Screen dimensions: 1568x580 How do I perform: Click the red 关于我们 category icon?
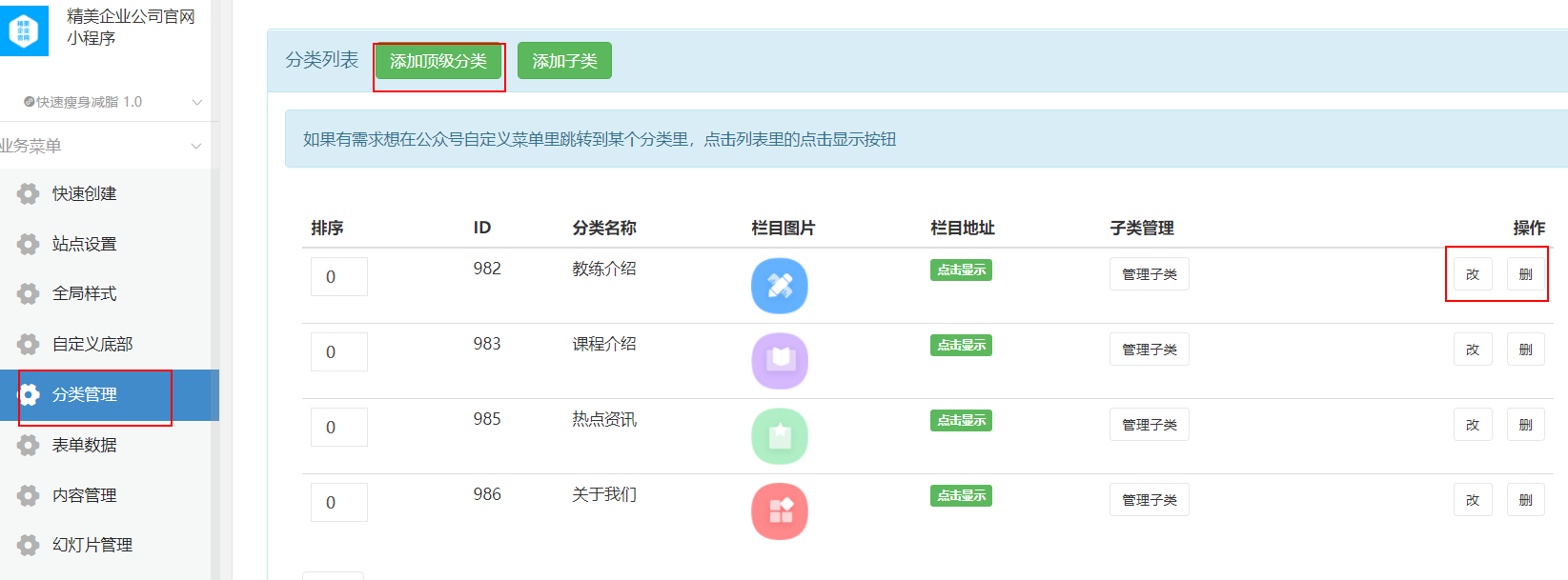point(779,511)
